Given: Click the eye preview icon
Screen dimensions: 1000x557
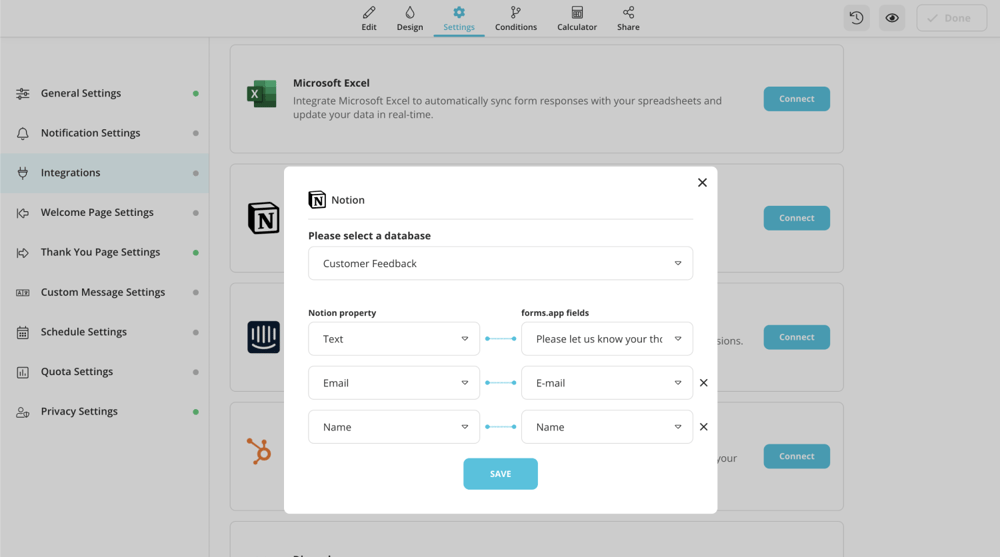Looking at the screenshot, I should click(892, 18).
